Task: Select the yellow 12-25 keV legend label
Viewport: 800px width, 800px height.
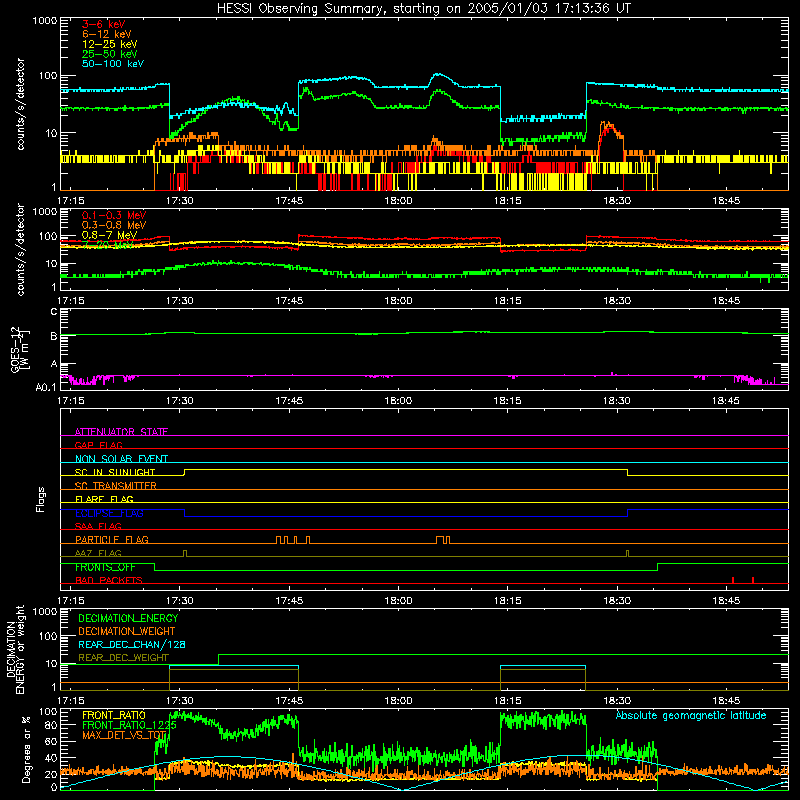Action: [109, 44]
